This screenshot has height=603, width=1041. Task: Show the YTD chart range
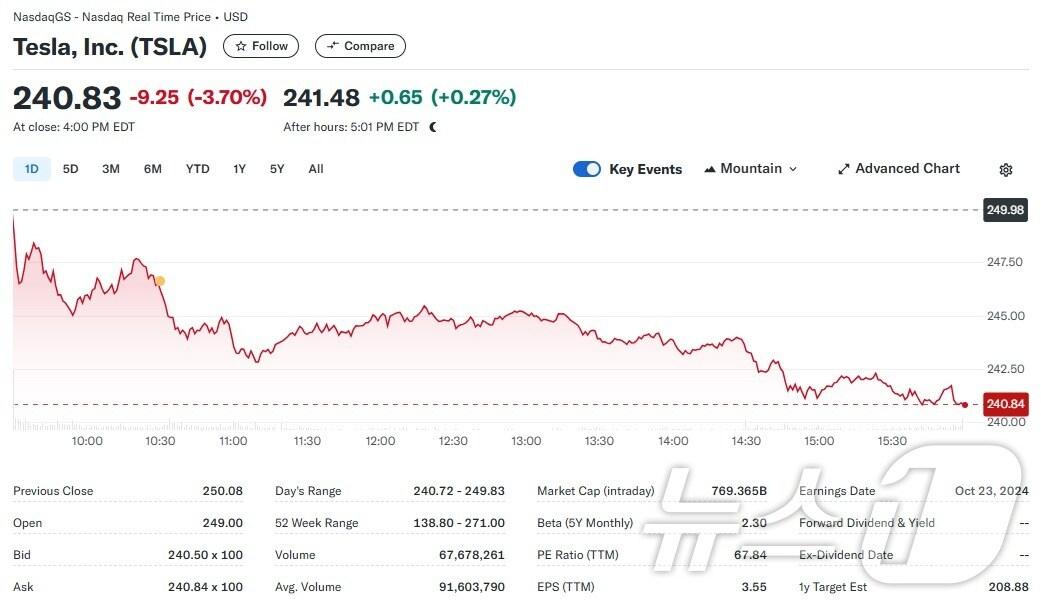tap(197, 169)
